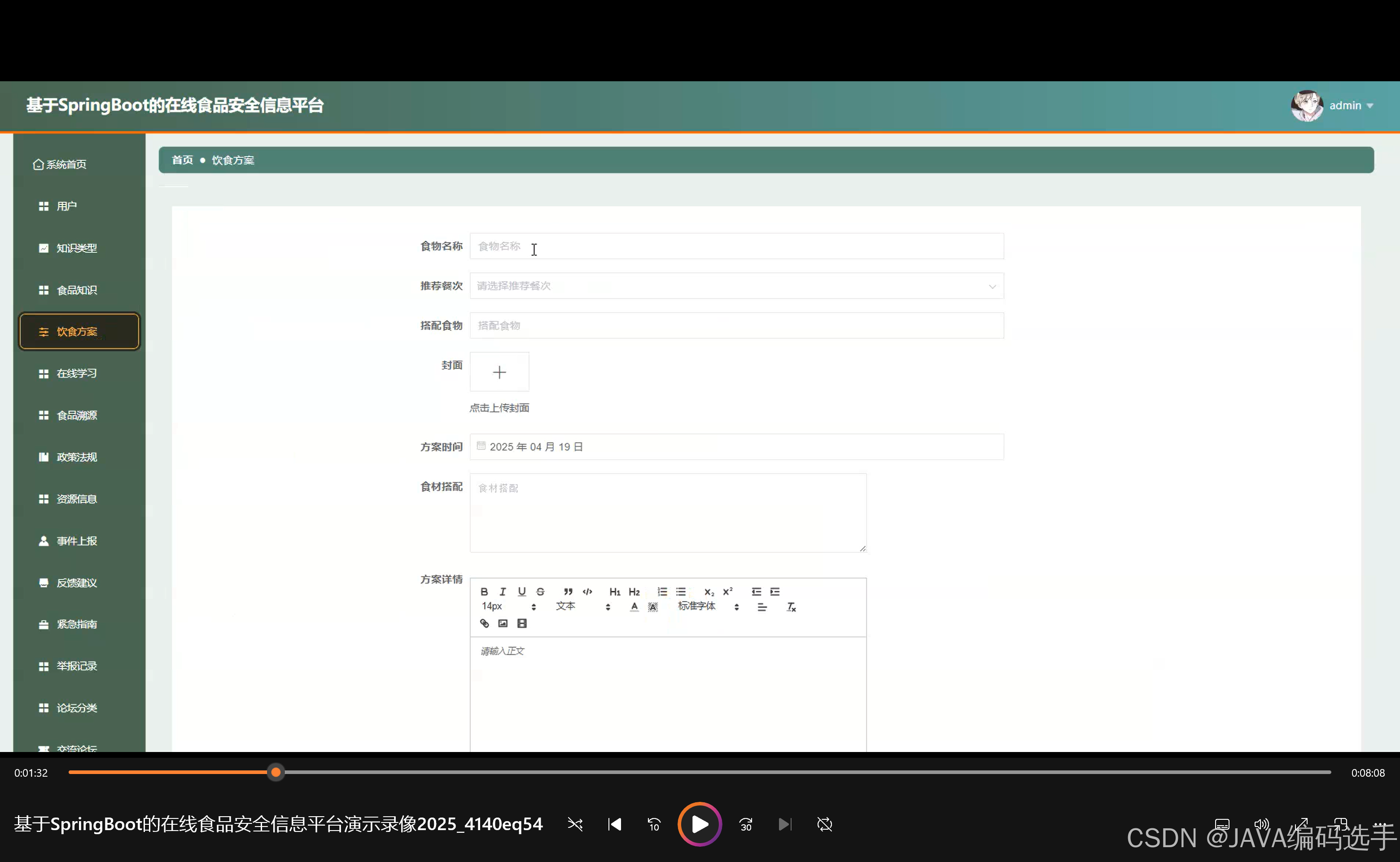Image resolution: width=1400 pixels, height=862 pixels.
Task: Open the 推荐餐次 dropdown
Action: (x=736, y=286)
